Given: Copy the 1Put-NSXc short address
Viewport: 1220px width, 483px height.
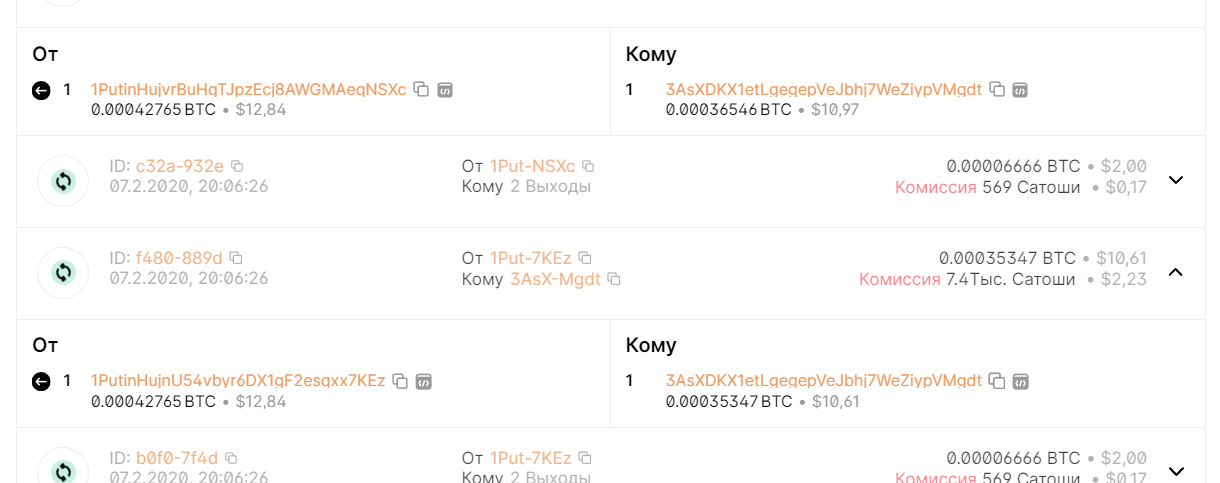Looking at the screenshot, I should [x=588, y=166].
